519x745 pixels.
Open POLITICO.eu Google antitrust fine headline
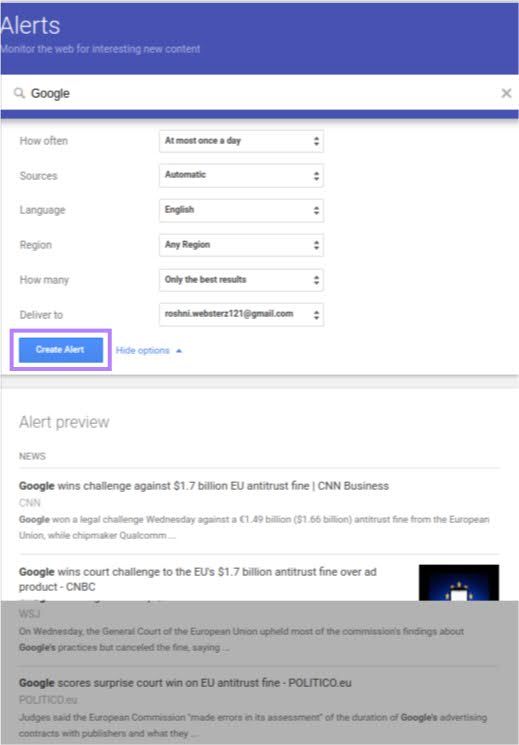[185, 683]
